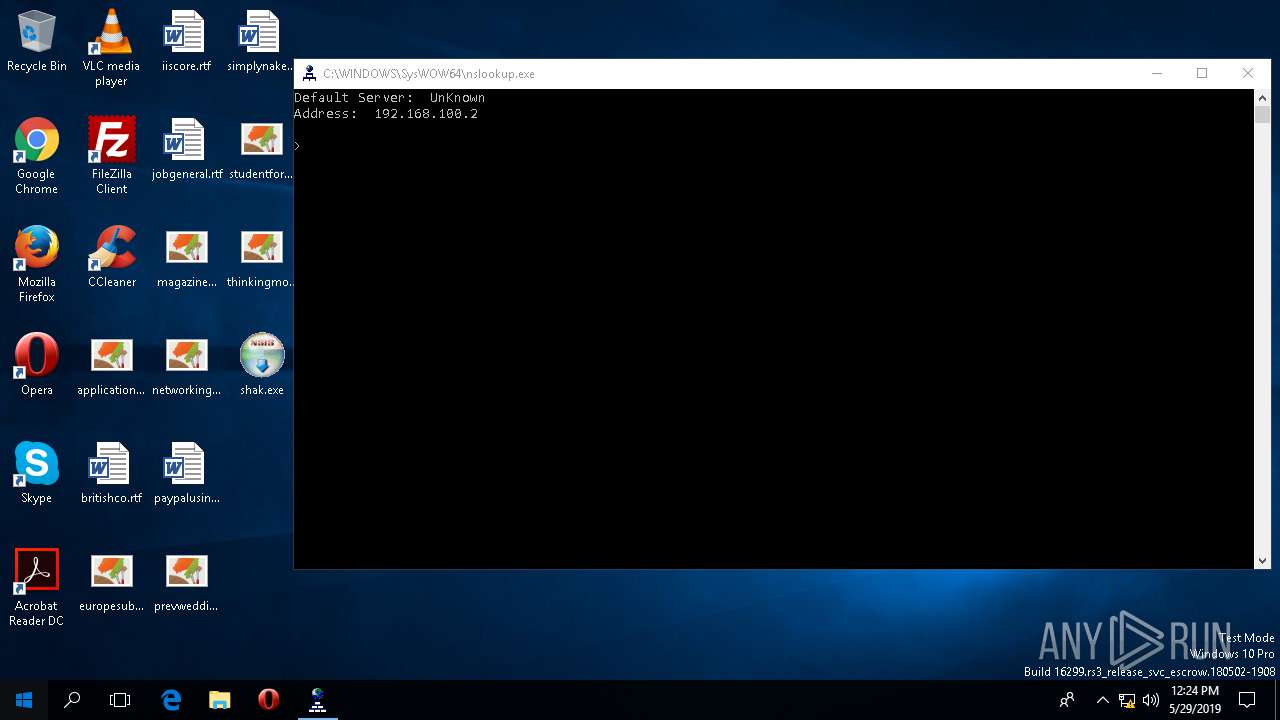Select the VLC media player shortcut
This screenshot has height=720, width=1280.
point(111,48)
